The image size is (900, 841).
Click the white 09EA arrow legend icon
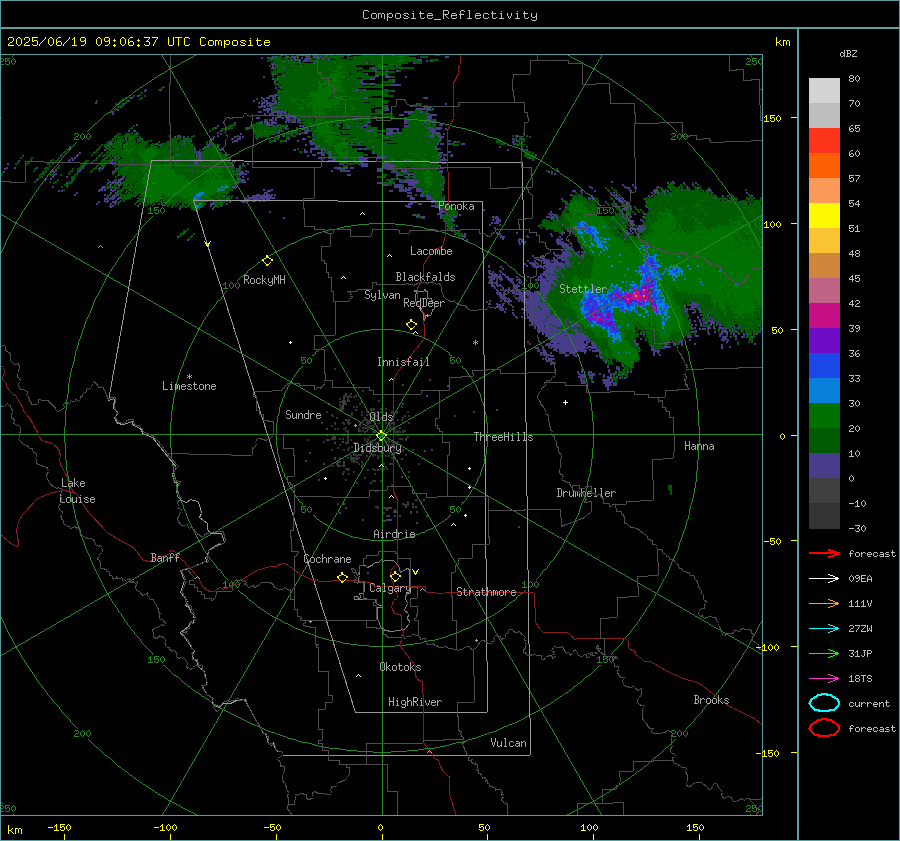[824, 578]
